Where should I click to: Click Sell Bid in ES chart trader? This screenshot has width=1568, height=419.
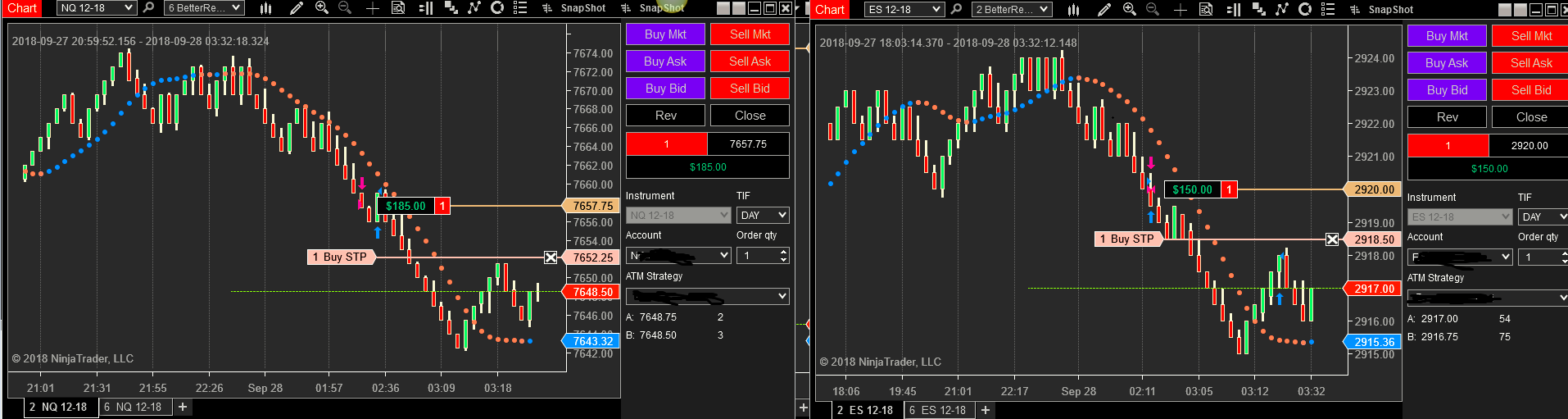tap(1529, 90)
